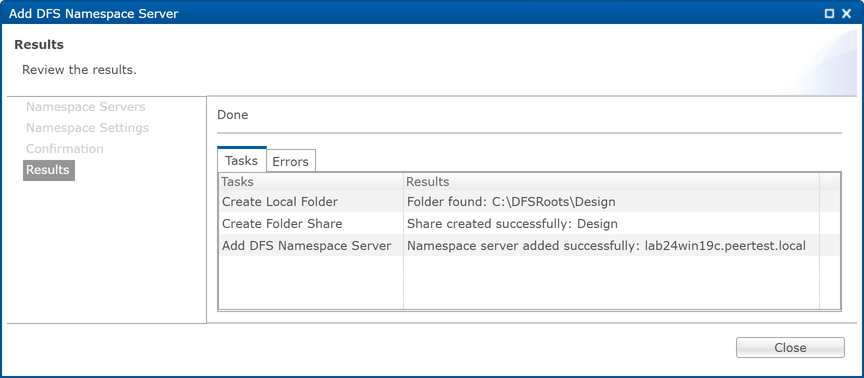Maximize the Add DFS Namespace Server dialog
Viewport: 864px width, 378px height.
pyautogui.click(x=829, y=14)
